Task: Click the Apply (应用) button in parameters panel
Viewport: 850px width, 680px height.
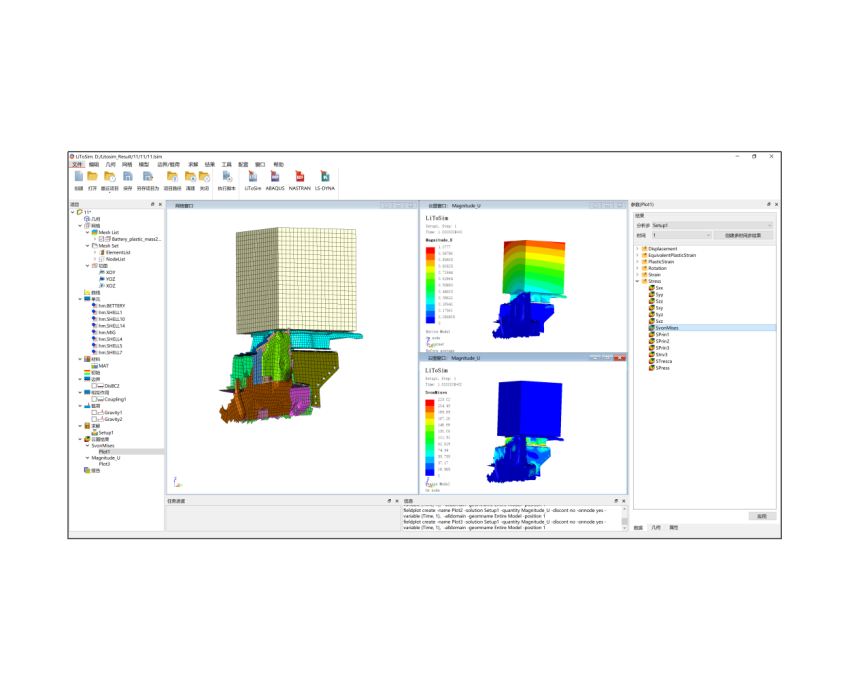Action: [x=762, y=516]
